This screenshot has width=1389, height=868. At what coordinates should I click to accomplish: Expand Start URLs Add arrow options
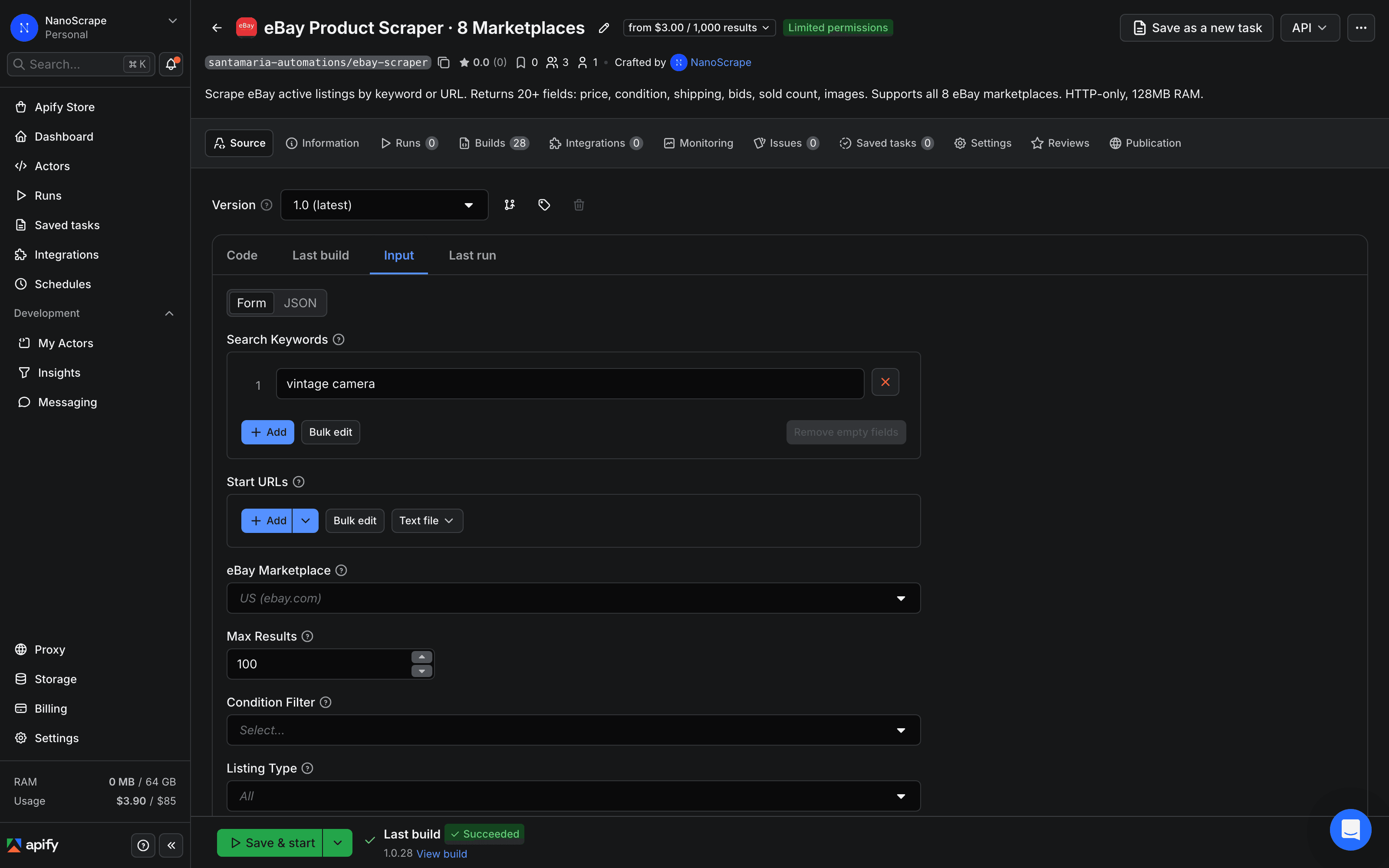tap(305, 521)
